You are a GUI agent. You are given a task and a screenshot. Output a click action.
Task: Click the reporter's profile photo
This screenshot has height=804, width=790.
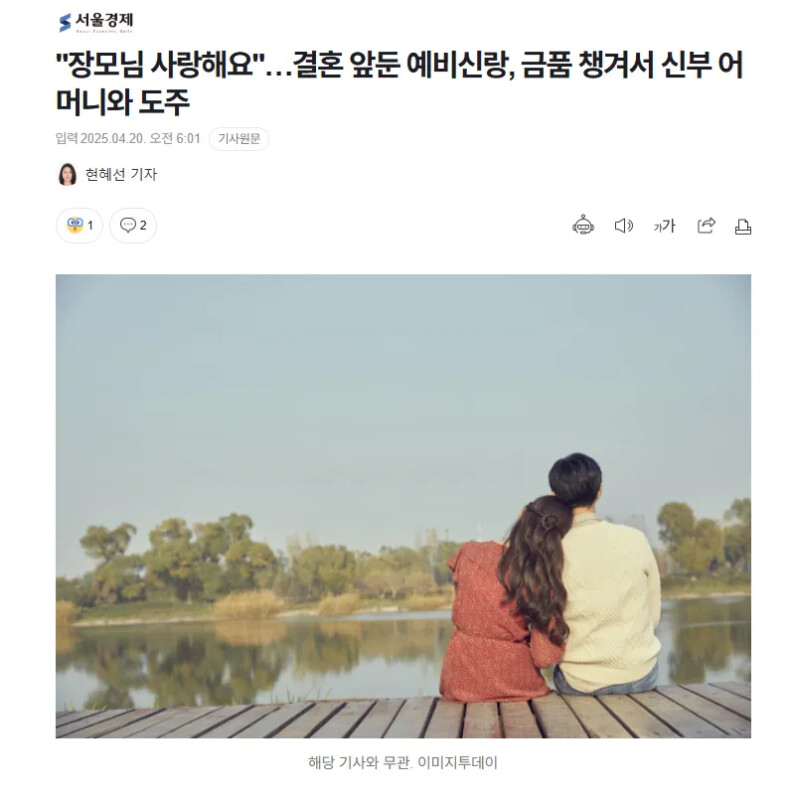(x=67, y=174)
